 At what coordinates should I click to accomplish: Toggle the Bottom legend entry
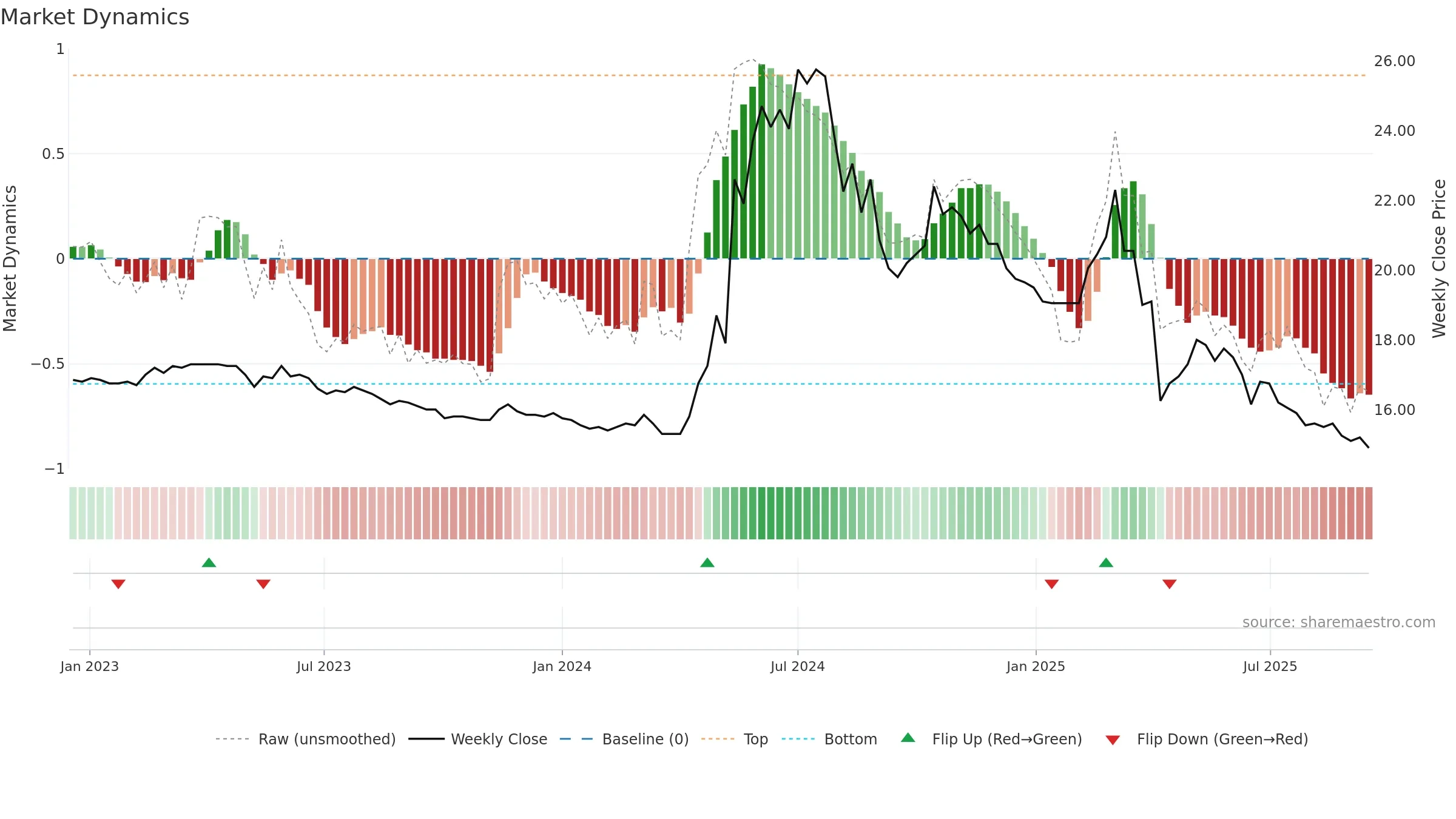pos(829,739)
